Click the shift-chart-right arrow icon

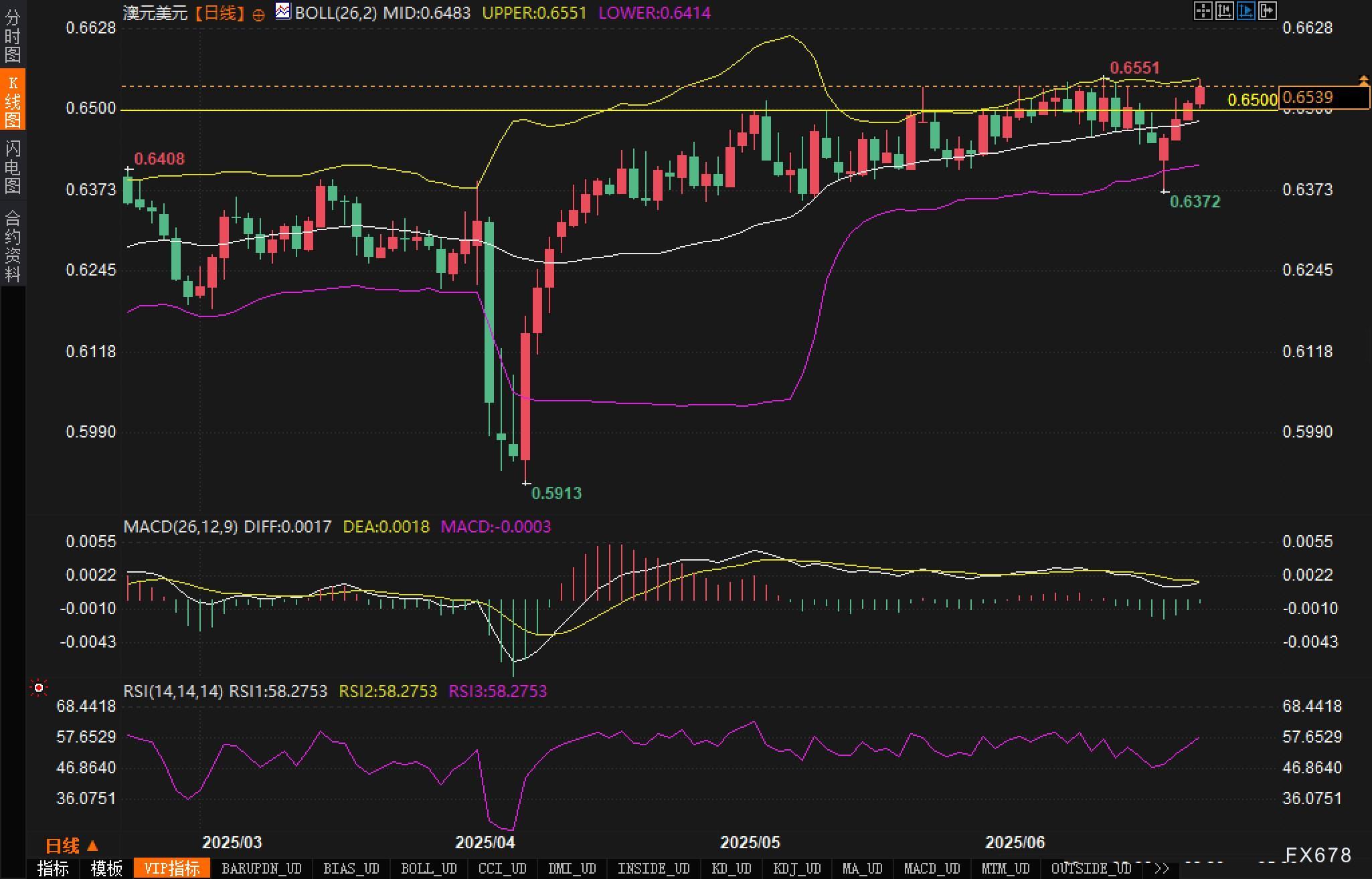(1267, 11)
